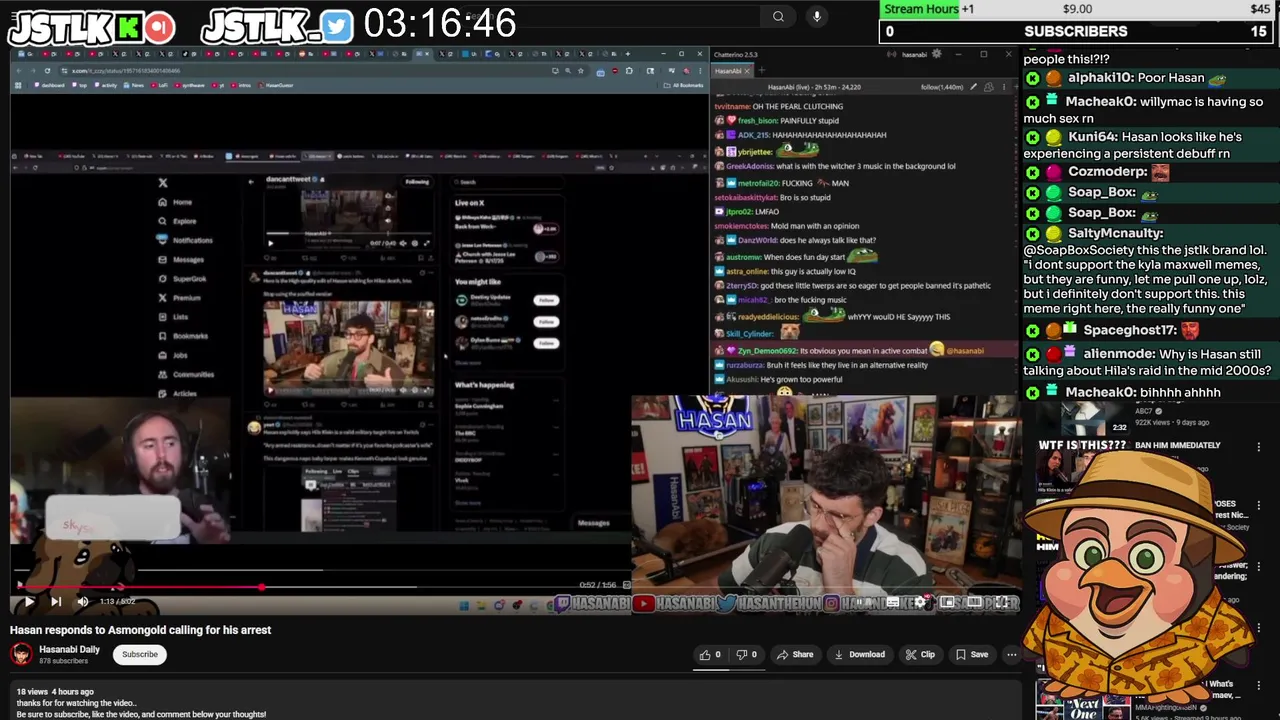Viewport: 1280px width, 720px height.
Task: Open the HasanGuesr bookmark
Action: click(277, 86)
